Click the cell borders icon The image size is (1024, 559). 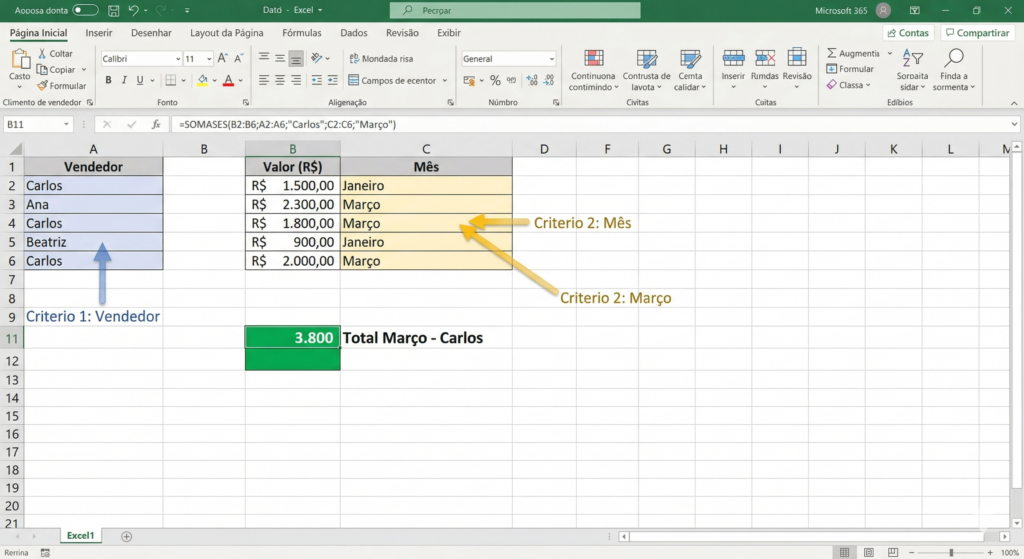click(170, 80)
